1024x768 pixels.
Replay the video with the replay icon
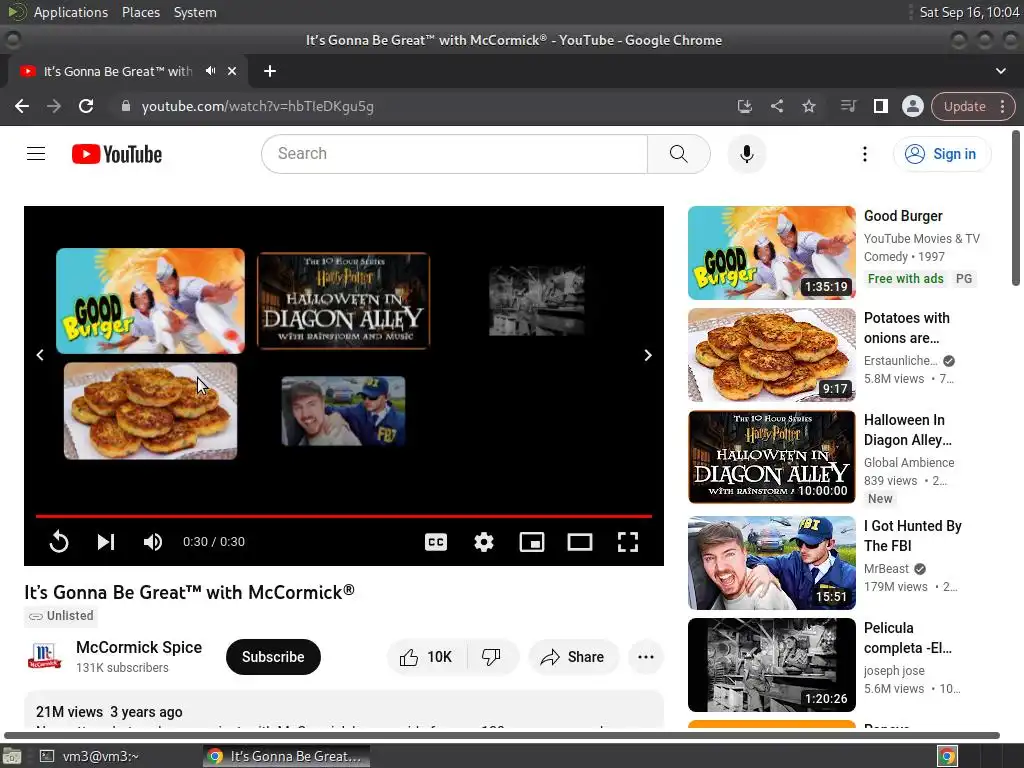tap(59, 541)
